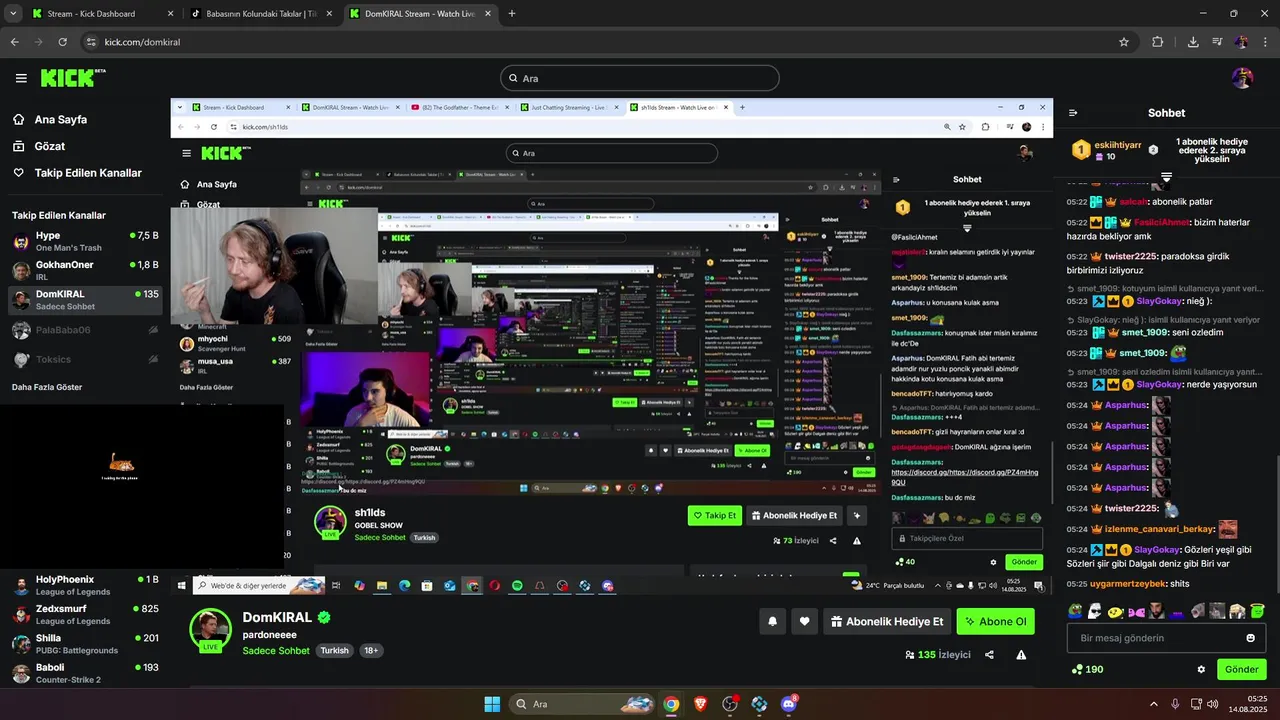This screenshot has height=720, width=1280.
Task: Click the microphone icon in system tray
Action: 1175,704
